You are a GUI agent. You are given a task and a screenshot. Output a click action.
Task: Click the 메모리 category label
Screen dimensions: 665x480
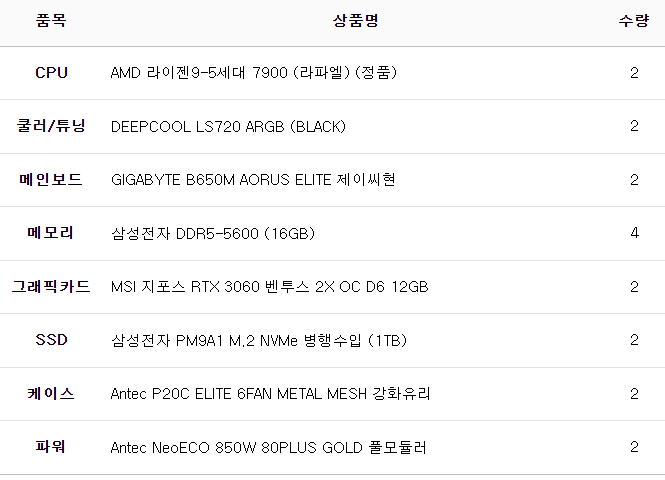point(51,233)
